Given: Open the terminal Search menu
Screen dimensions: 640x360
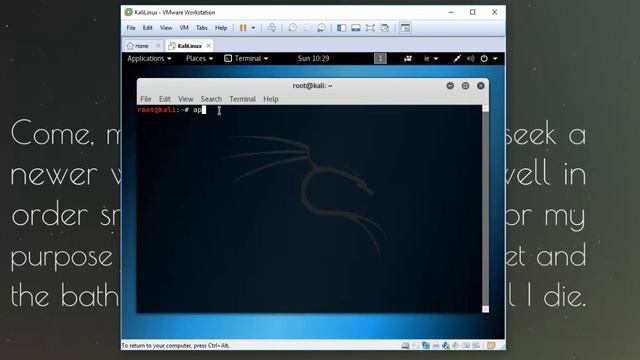Looking at the screenshot, I should pos(211,99).
